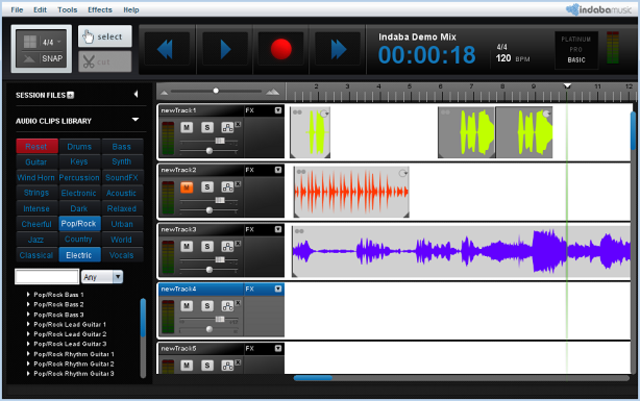
Task: Adjust the timeline zoom slider
Action: (x=216, y=91)
